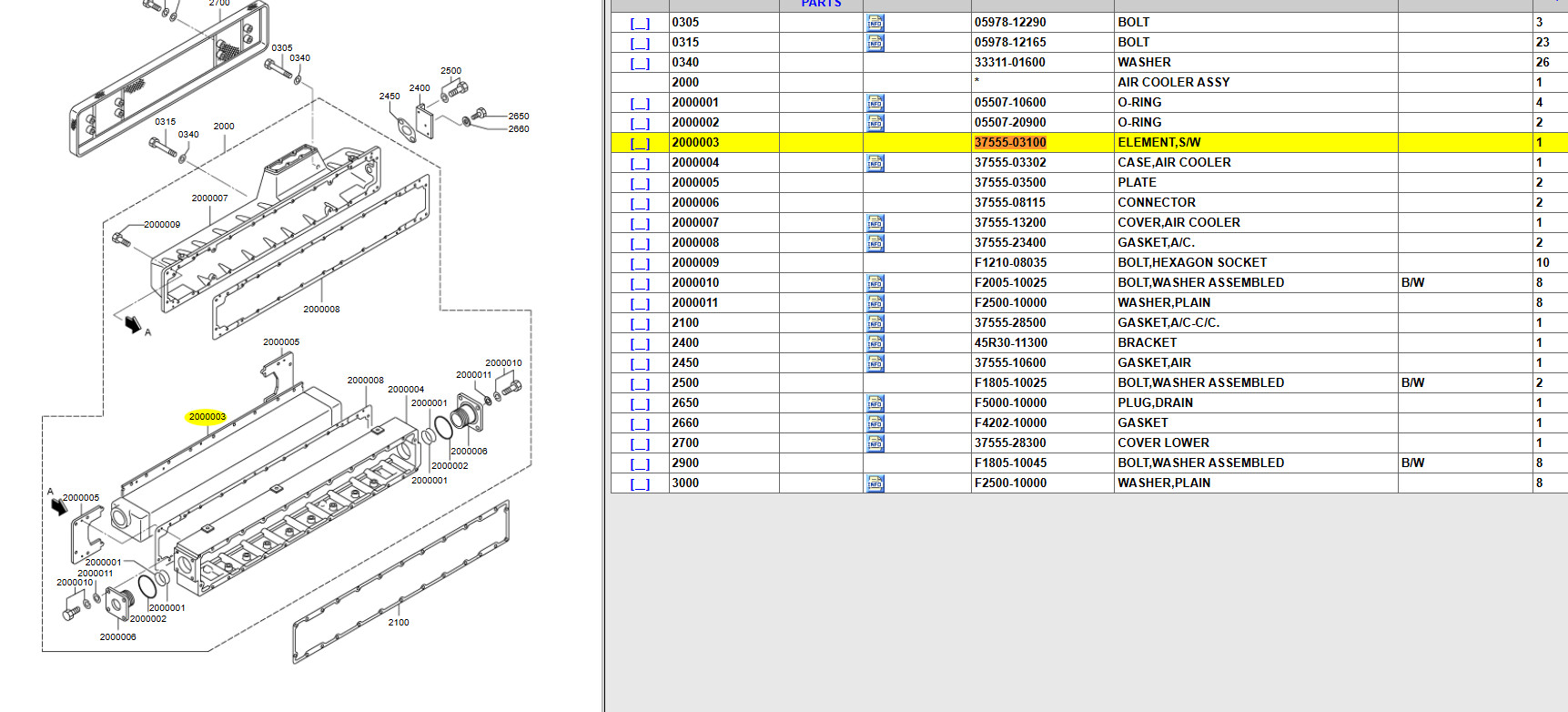
Task: Open INFO icon for Cover Lower 2700
Action: [x=875, y=443]
